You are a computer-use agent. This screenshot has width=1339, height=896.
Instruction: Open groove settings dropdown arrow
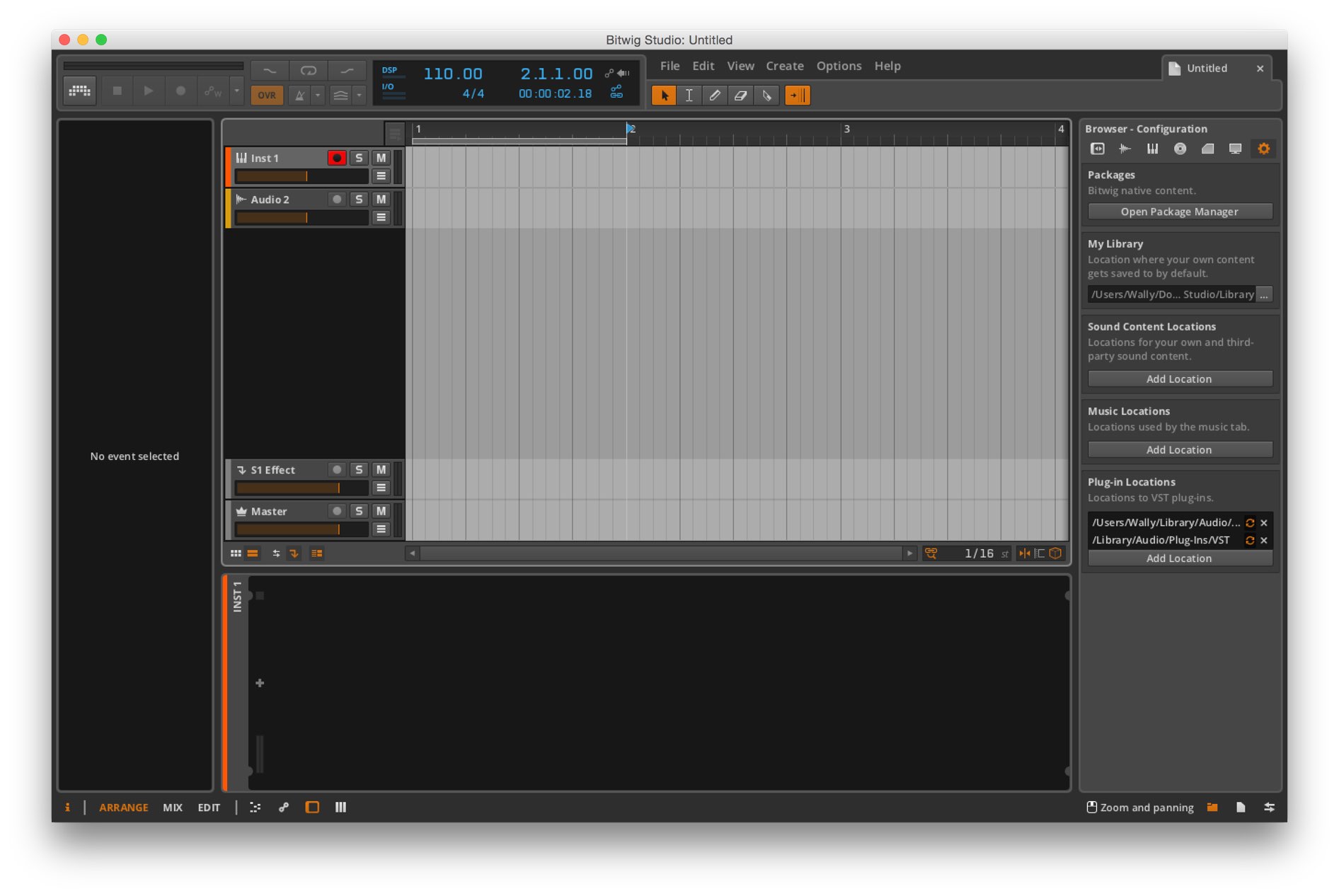[x=359, y=96]
